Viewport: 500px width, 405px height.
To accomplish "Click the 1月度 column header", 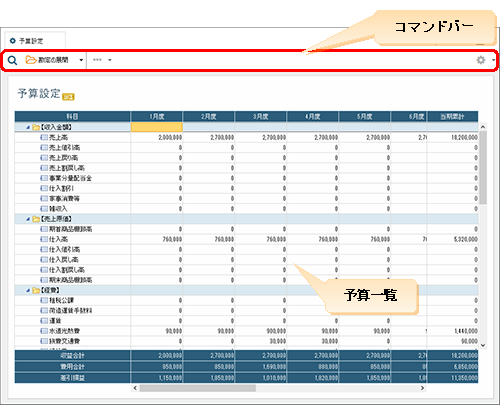I will (157, 116).
